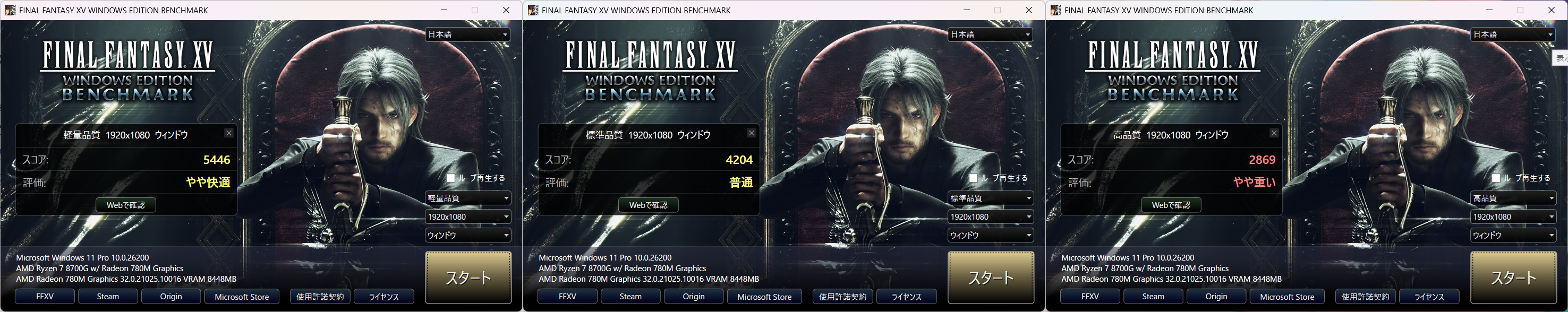
Task: Click the app icon in the middle window title bar
Action: click(533, 10)
